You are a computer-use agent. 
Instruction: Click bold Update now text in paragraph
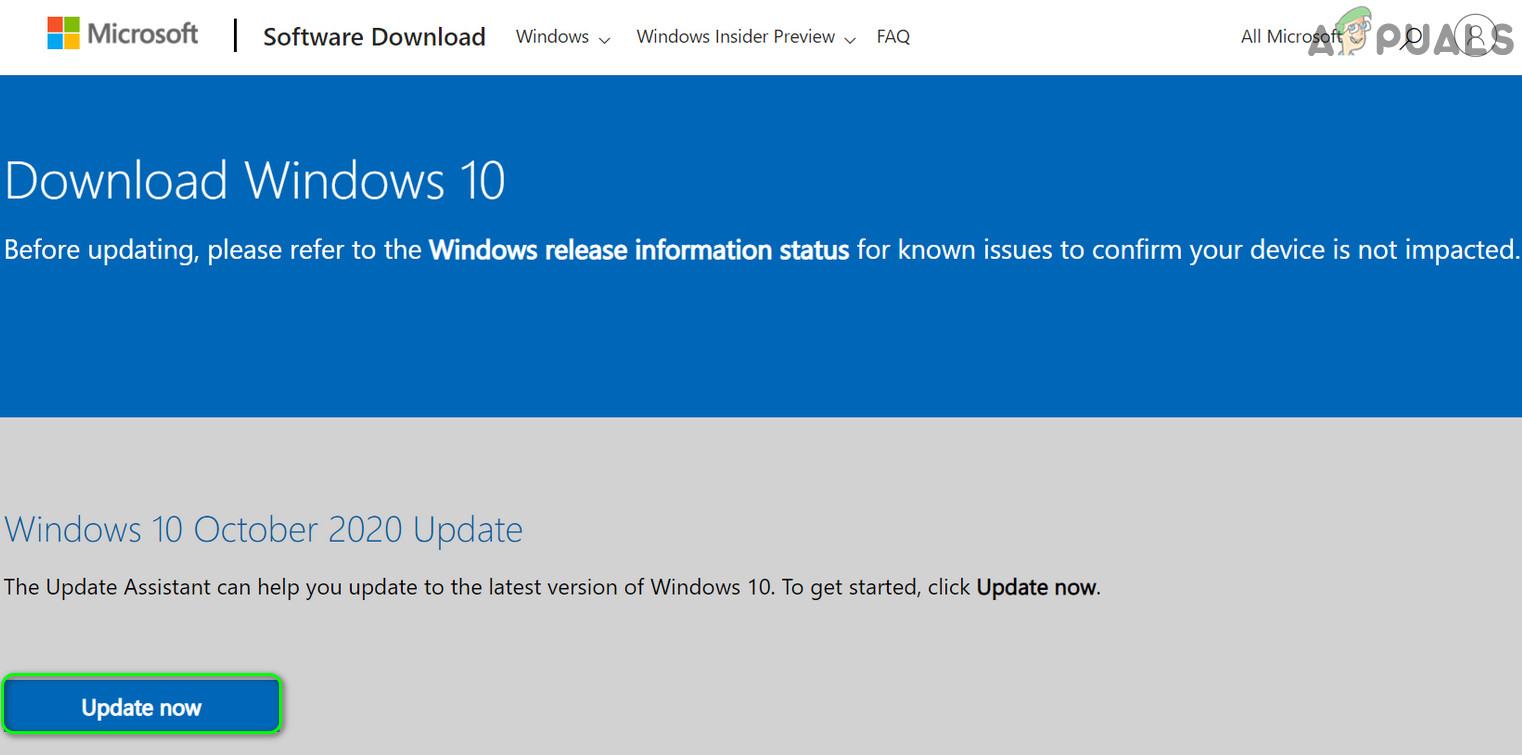click(1036, 587)
